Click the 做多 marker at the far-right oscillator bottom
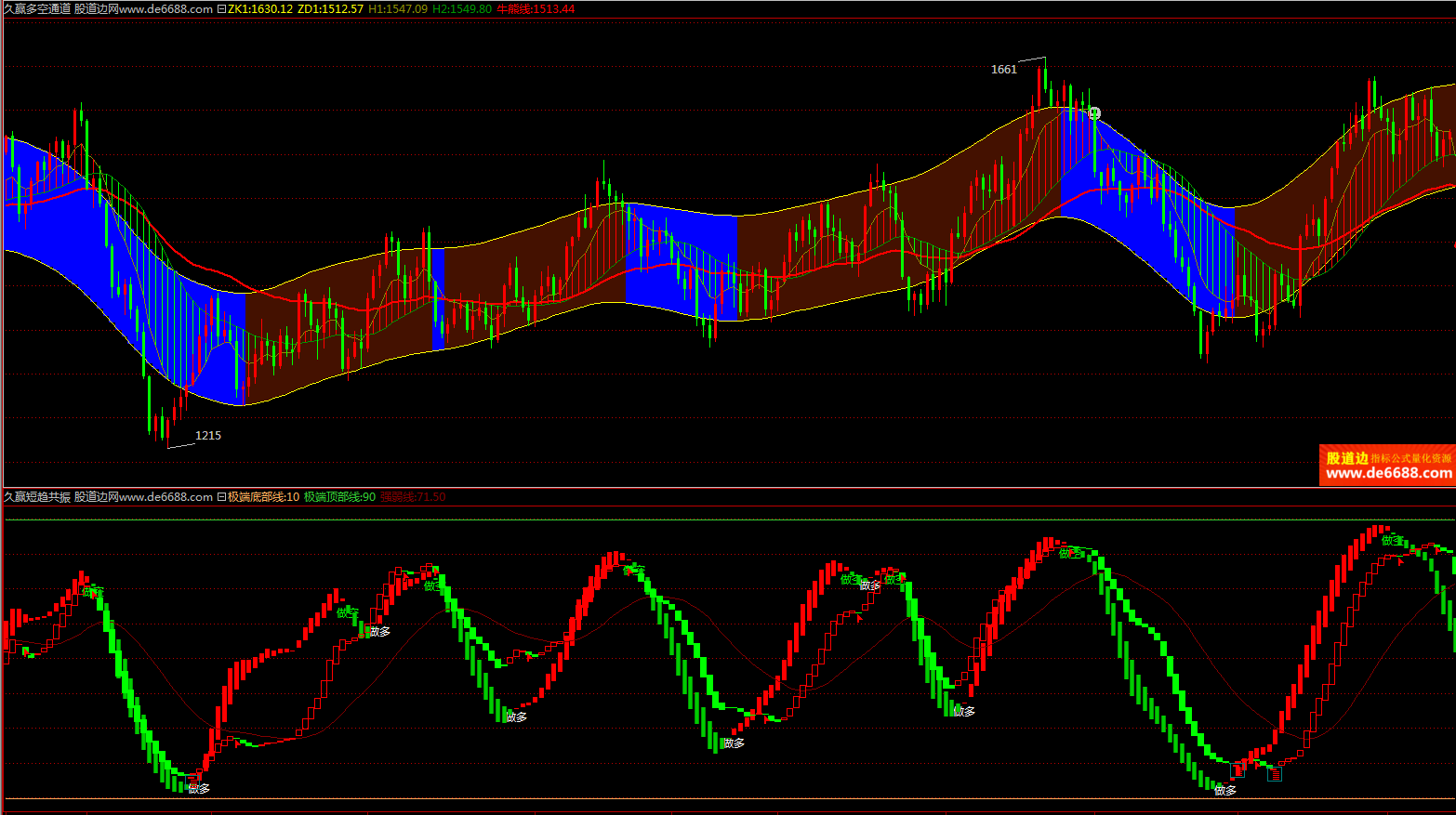 [1225, 791]
